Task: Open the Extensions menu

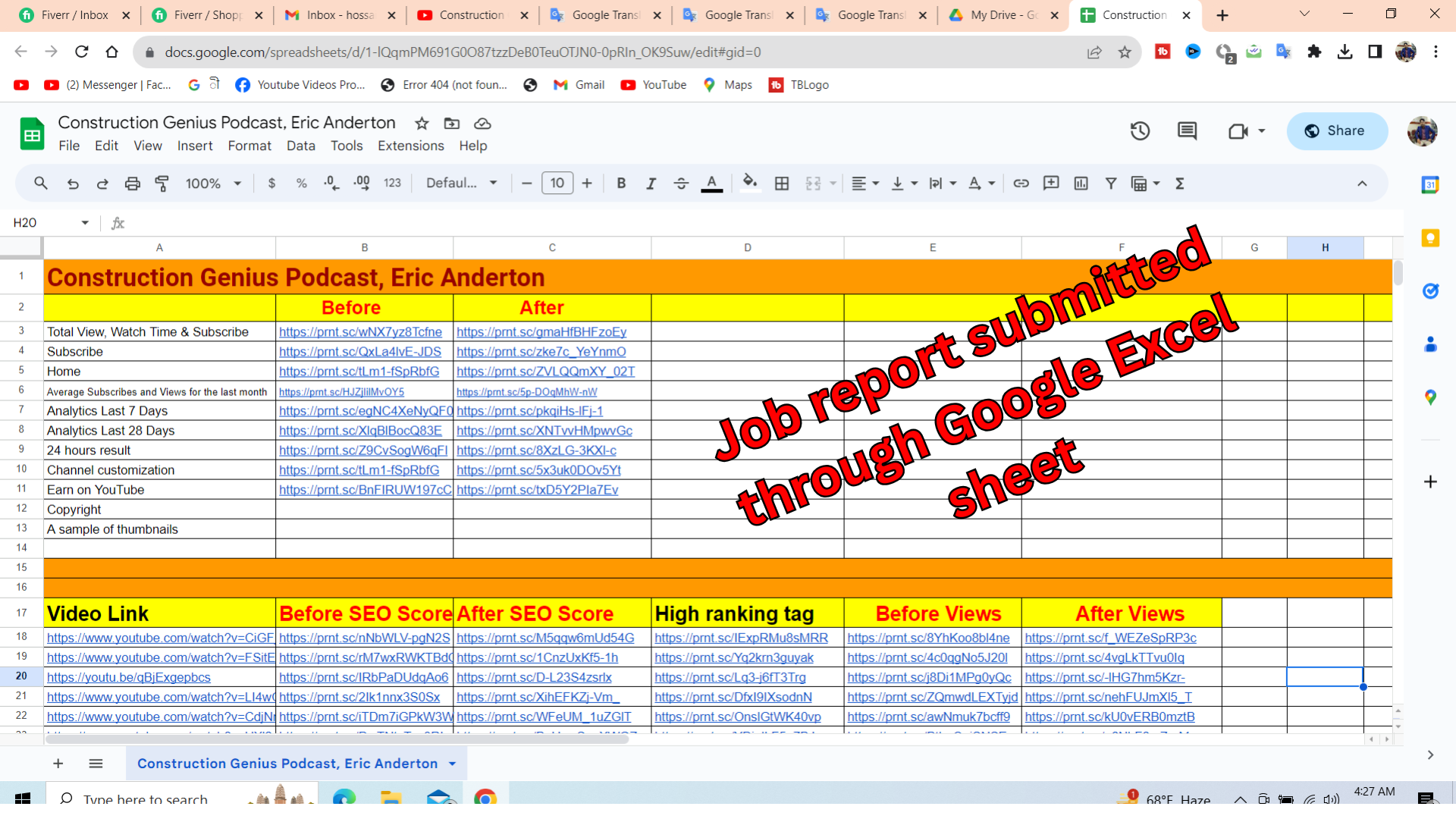Action: pyautogui.click(x=411, y=146)
